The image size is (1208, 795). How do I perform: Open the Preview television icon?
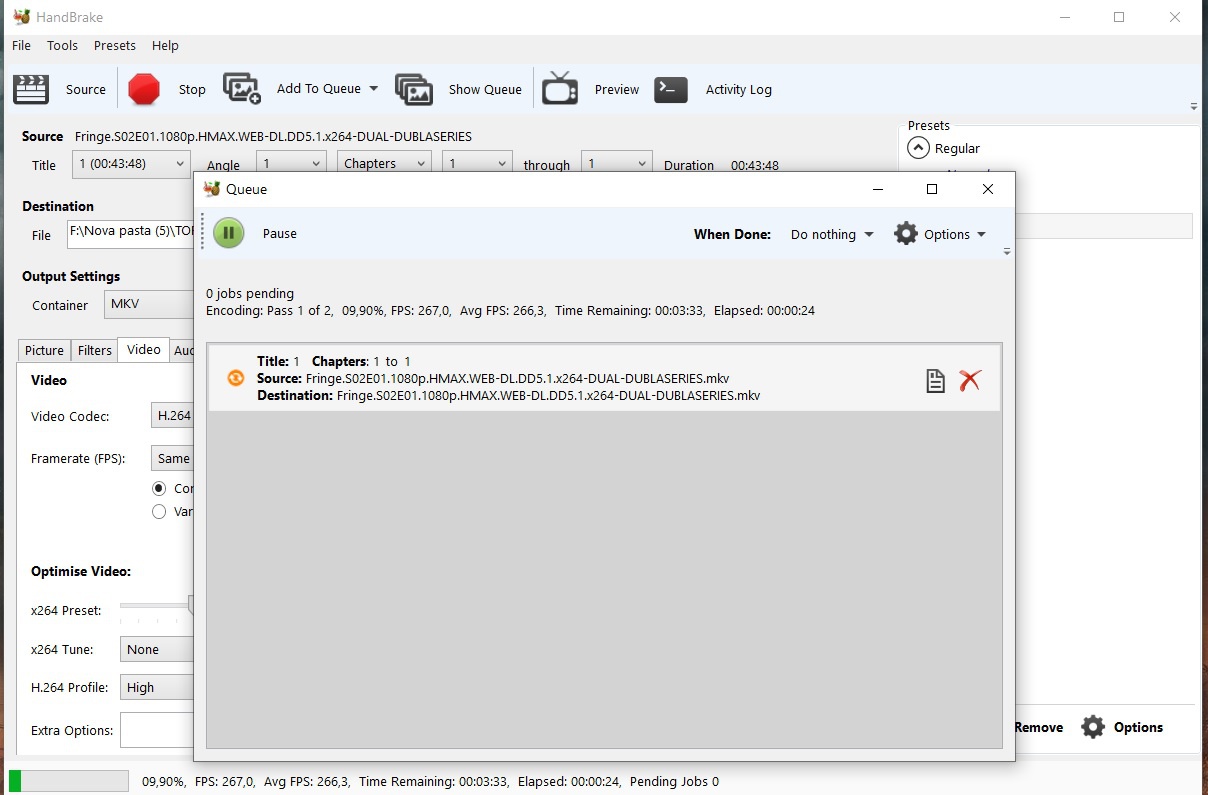[x=560, y=89]
